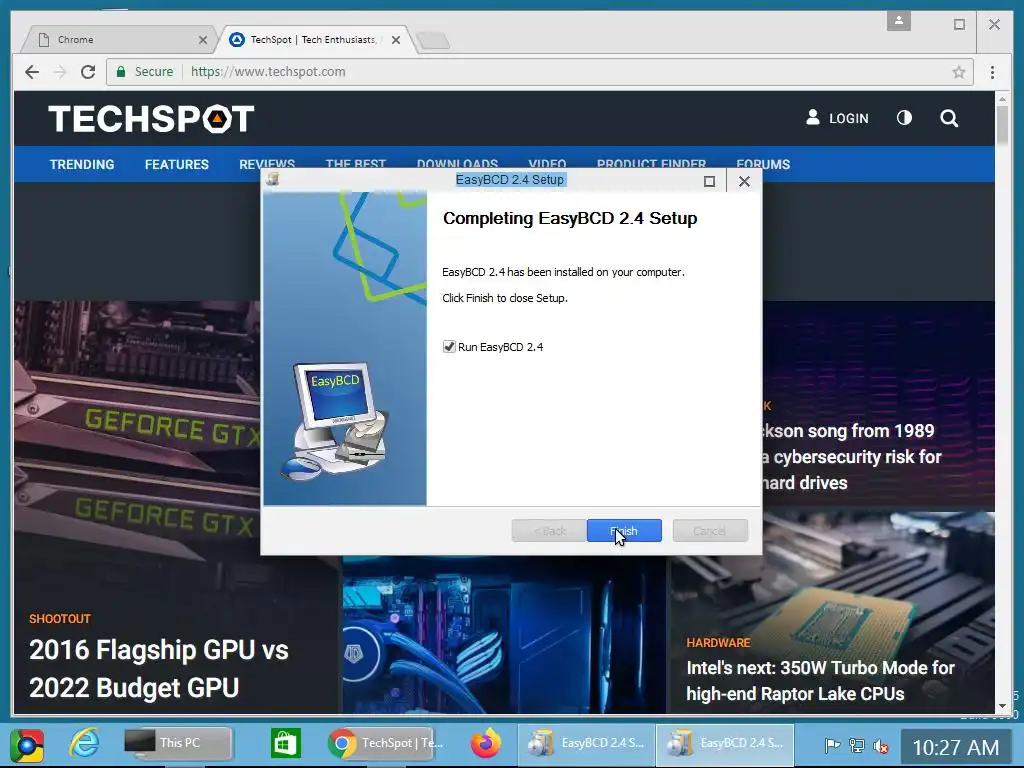Screen dimensions: 1024x768
Task: Open Chrome three-dot menu
Action: [992, 72]
